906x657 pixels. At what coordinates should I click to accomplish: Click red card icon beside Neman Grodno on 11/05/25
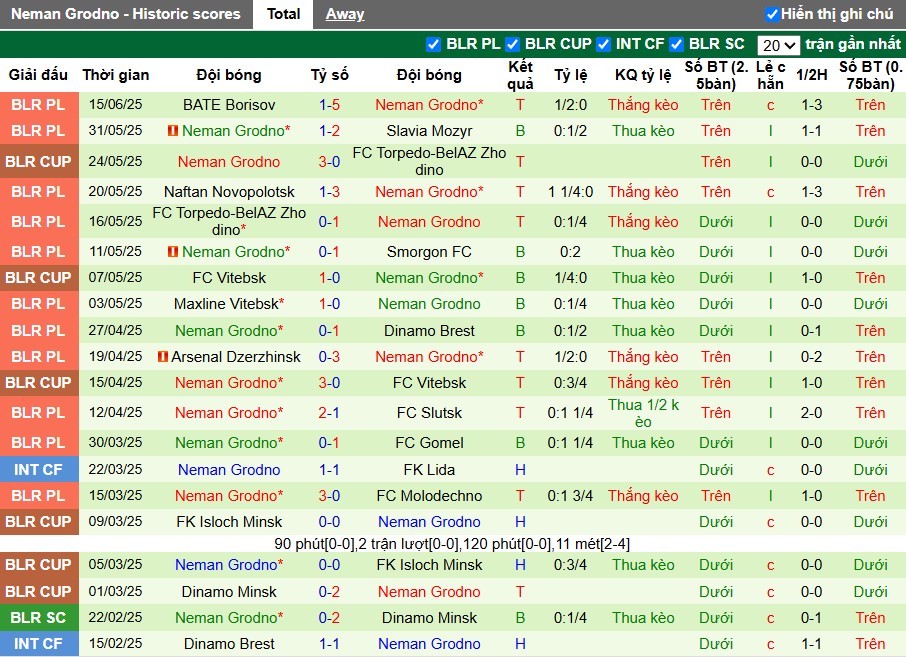pyautogui.click(x=173, y=252)
